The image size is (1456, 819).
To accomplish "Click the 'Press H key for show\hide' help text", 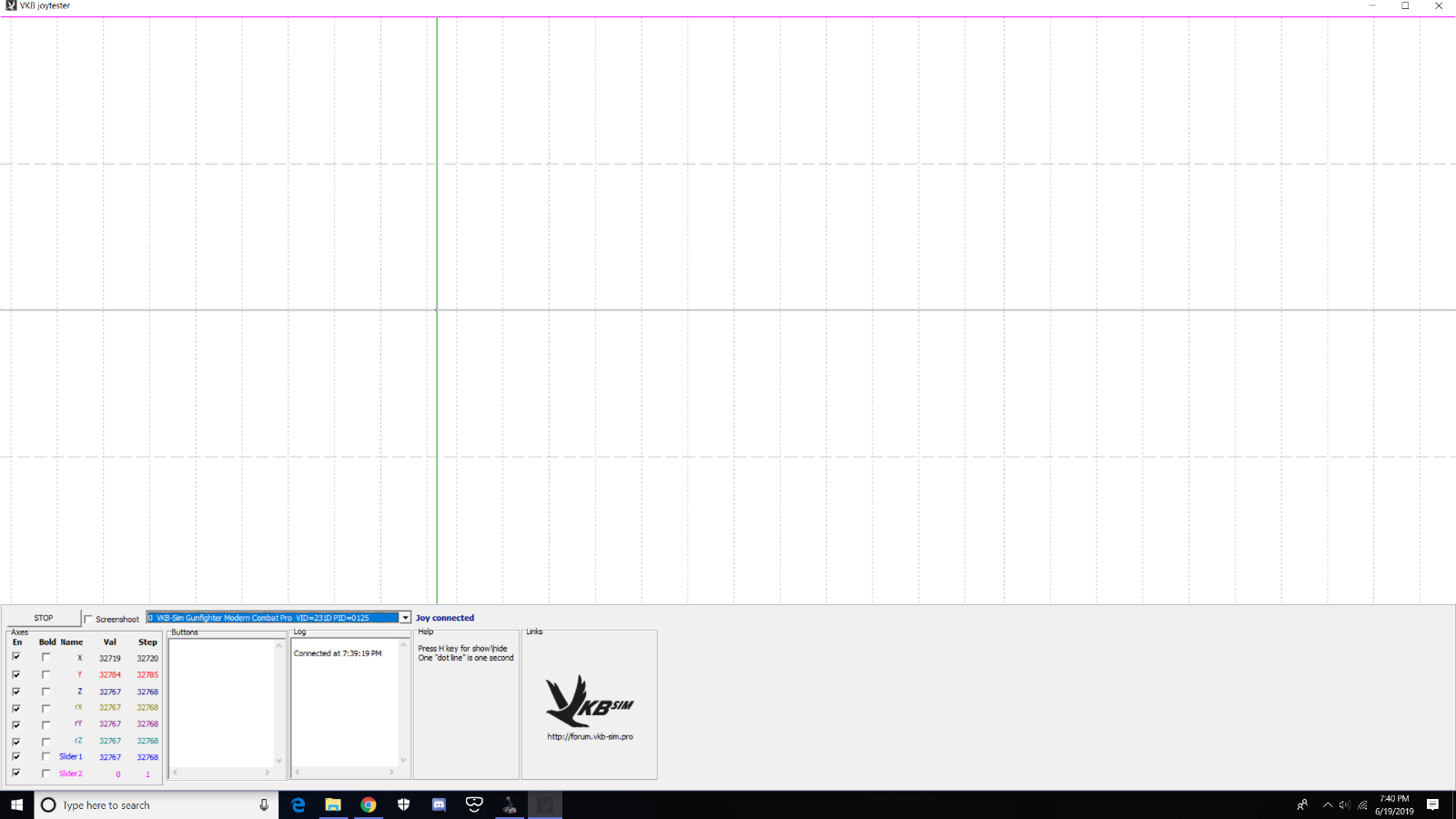I will [463, 649].
